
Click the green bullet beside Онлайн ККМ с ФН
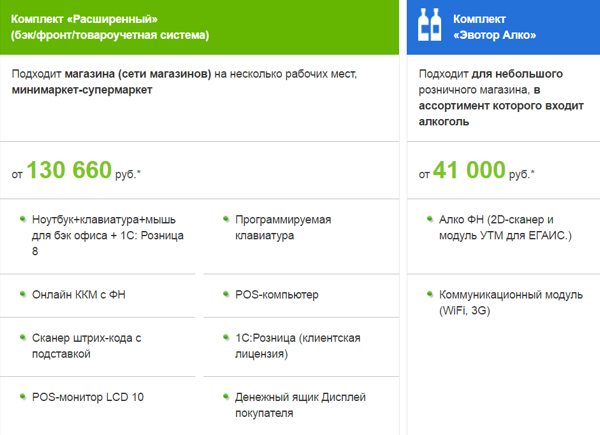tap(22, 296)
